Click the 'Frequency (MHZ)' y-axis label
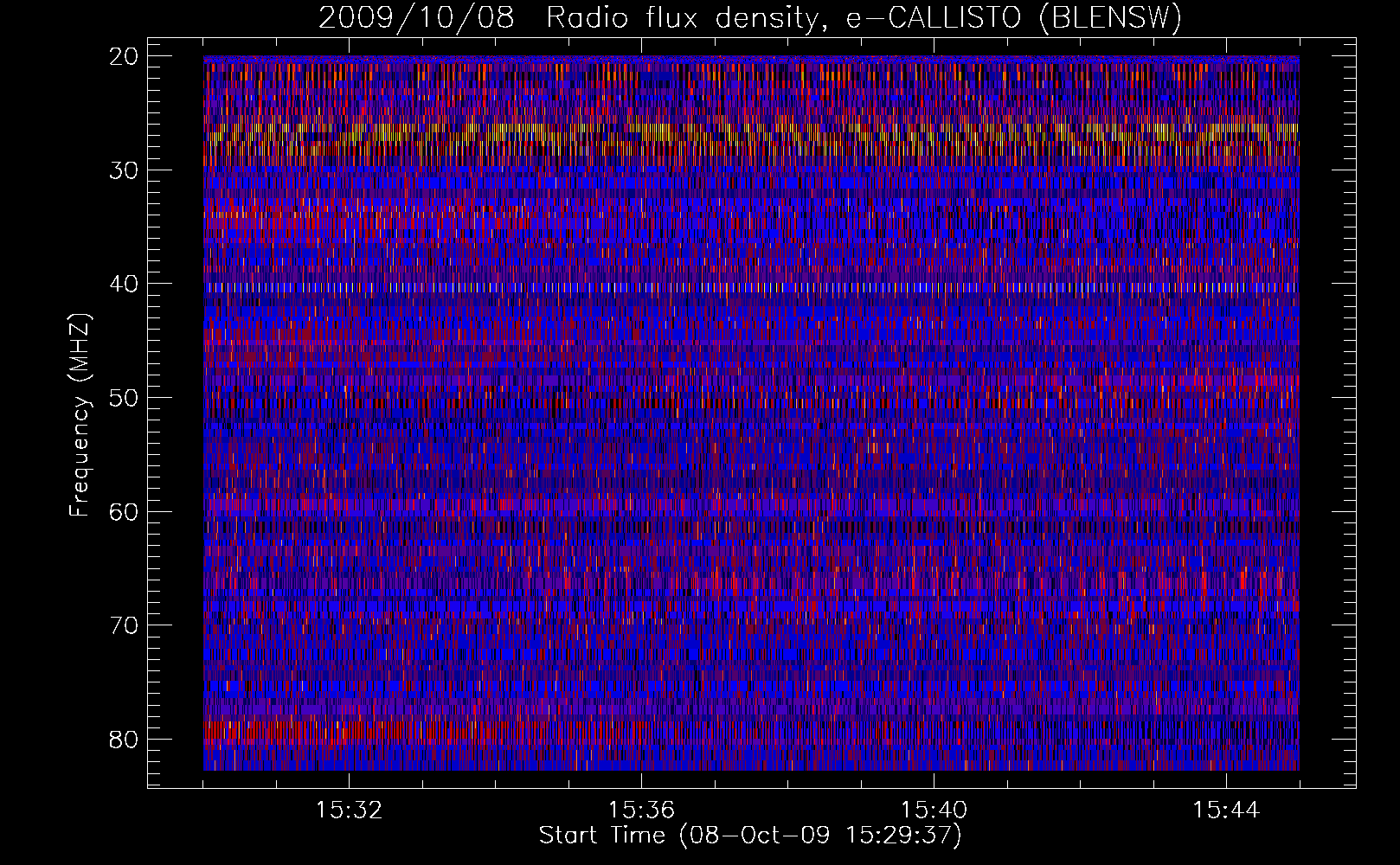 (80, 415)
